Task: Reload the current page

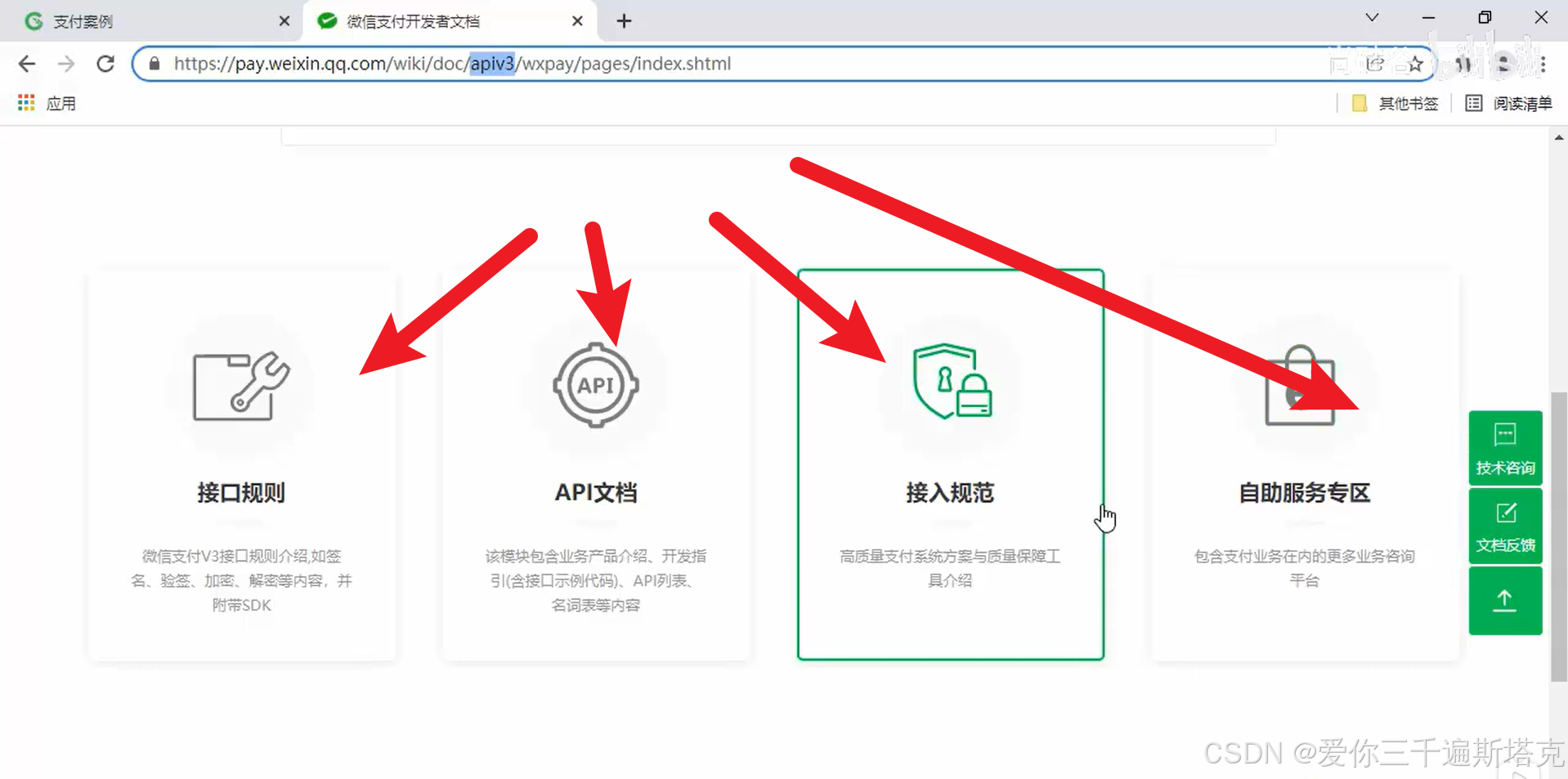Action: click(105, 64)
